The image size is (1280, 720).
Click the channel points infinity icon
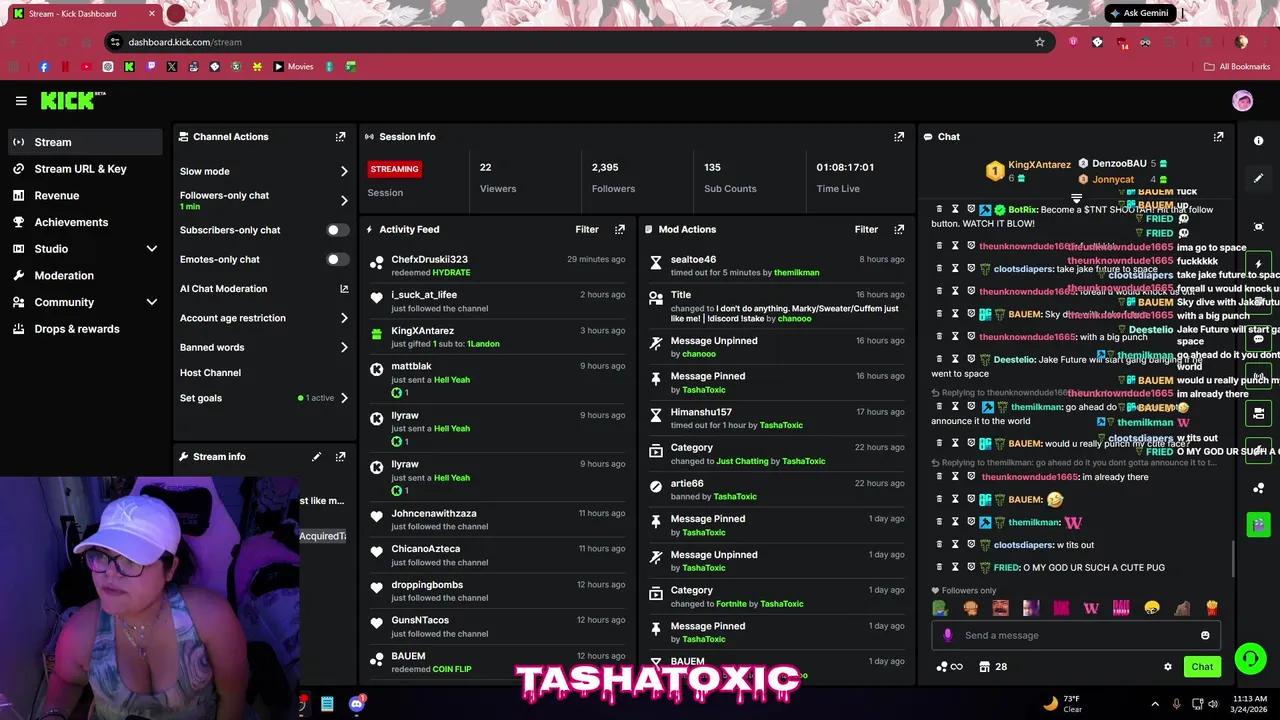(x=949, y=667)
